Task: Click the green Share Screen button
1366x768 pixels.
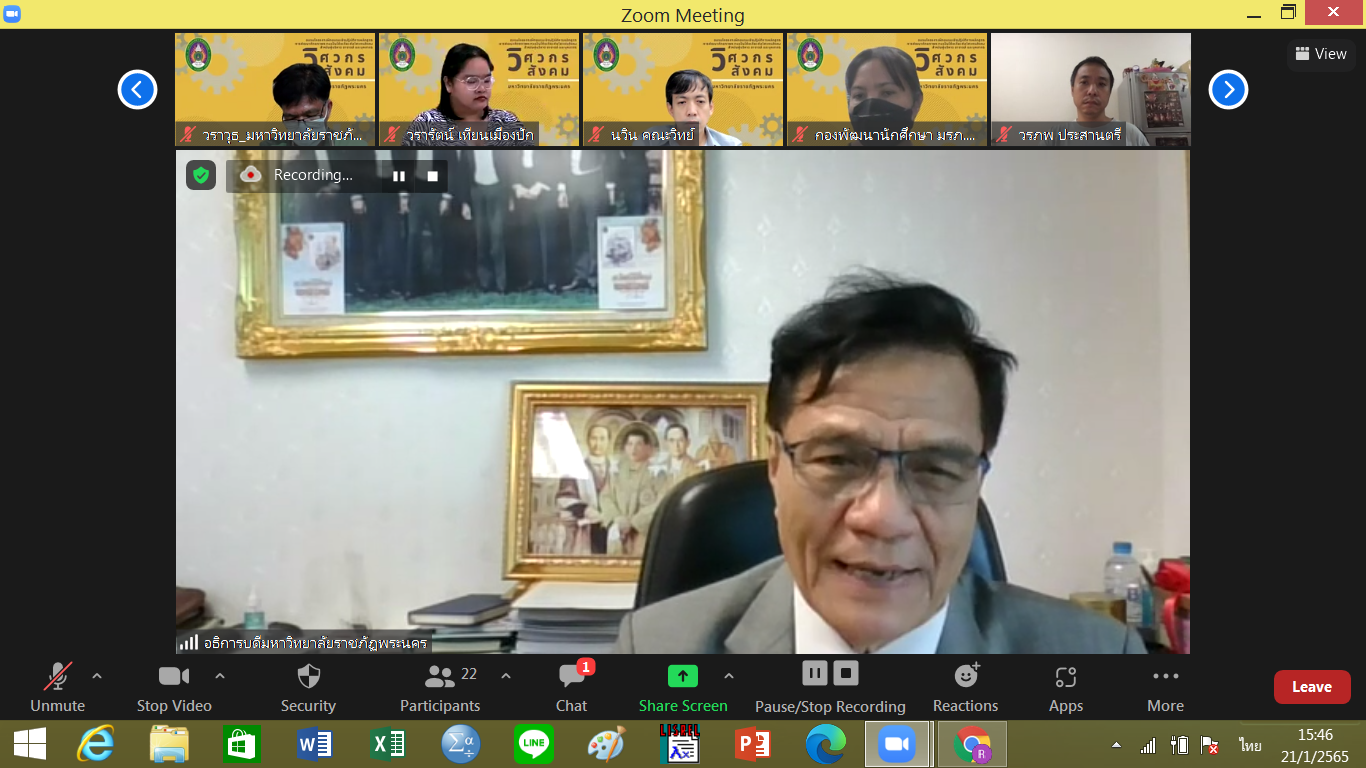Action: click(683, 687)
